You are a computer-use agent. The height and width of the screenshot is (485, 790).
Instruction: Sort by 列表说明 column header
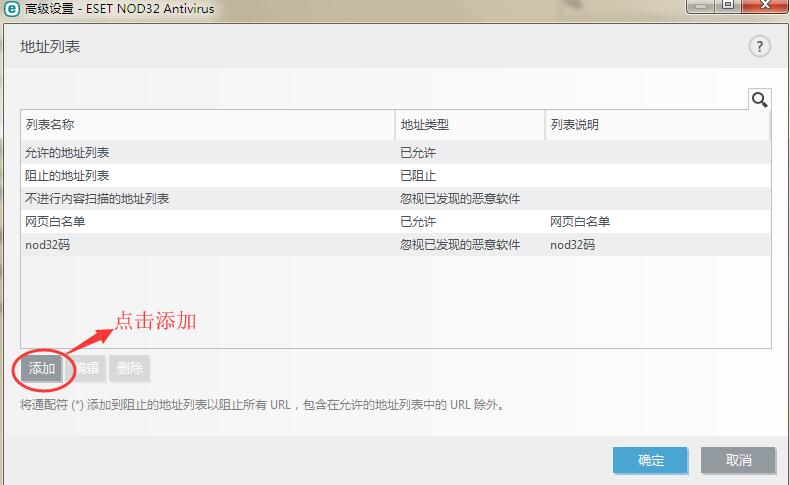click(x=657, y=124)
